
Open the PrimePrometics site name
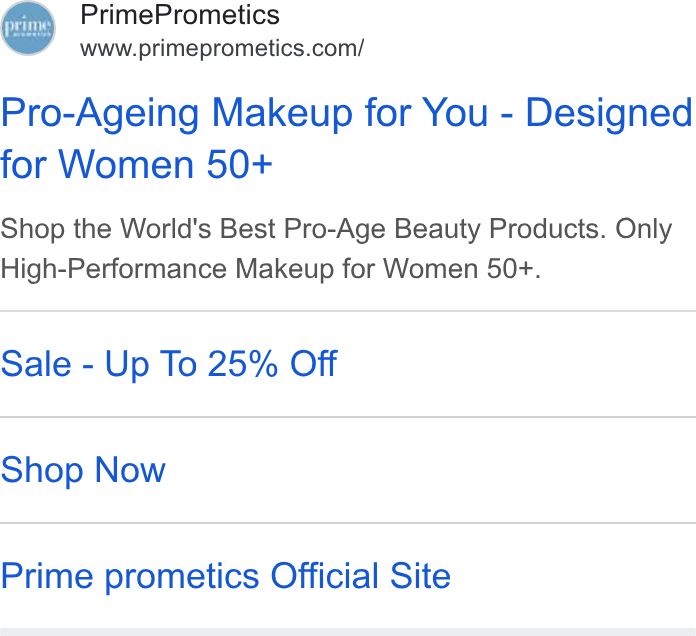point(180,15)
